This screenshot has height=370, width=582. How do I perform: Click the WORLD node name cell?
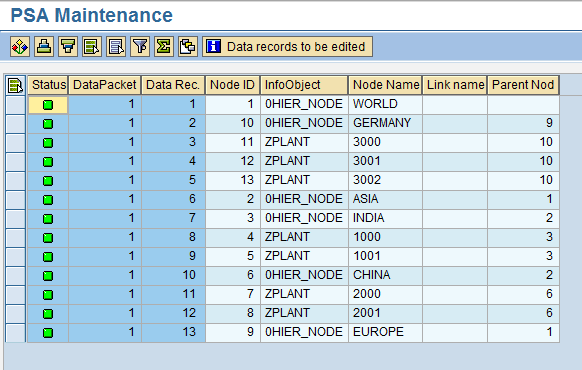pyautogui.click(x=385, y=104)
